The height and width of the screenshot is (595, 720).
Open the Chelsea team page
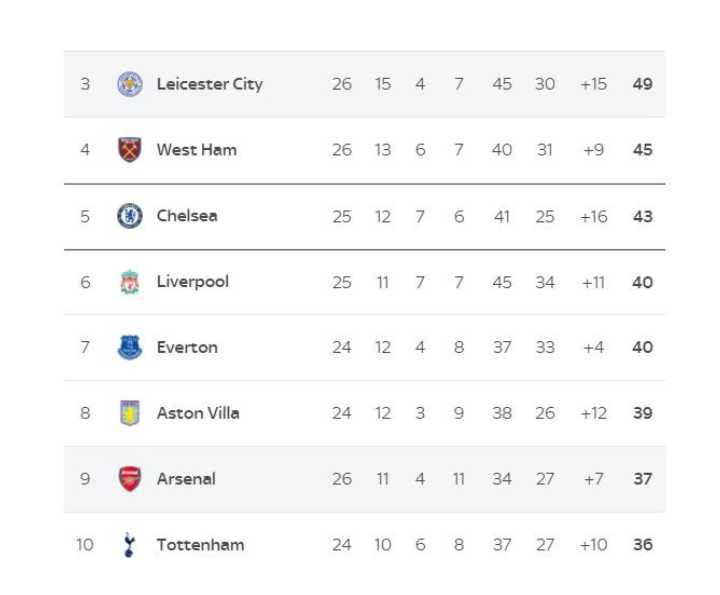pyautogui.click(x=187, y=216)
